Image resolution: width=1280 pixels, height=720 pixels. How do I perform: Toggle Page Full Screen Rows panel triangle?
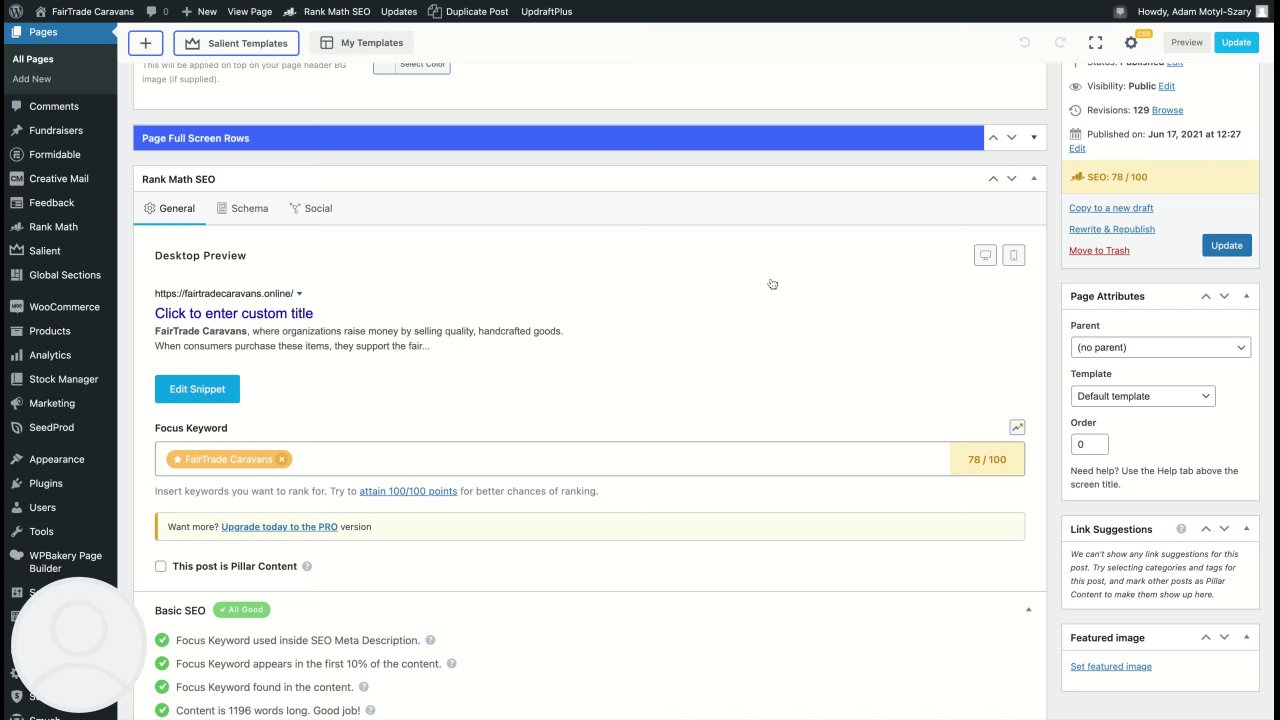(1033, 138)
